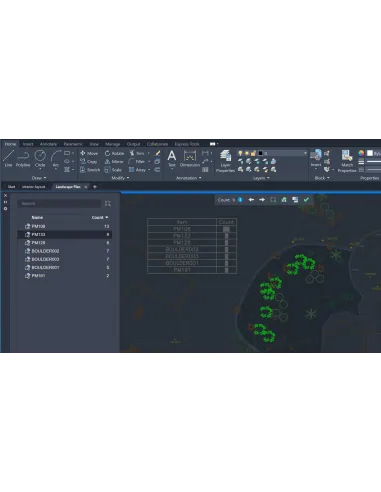The width and height of the screenshot is (381, 492).
Task: Click the Array tool
Action: point(137,170)
